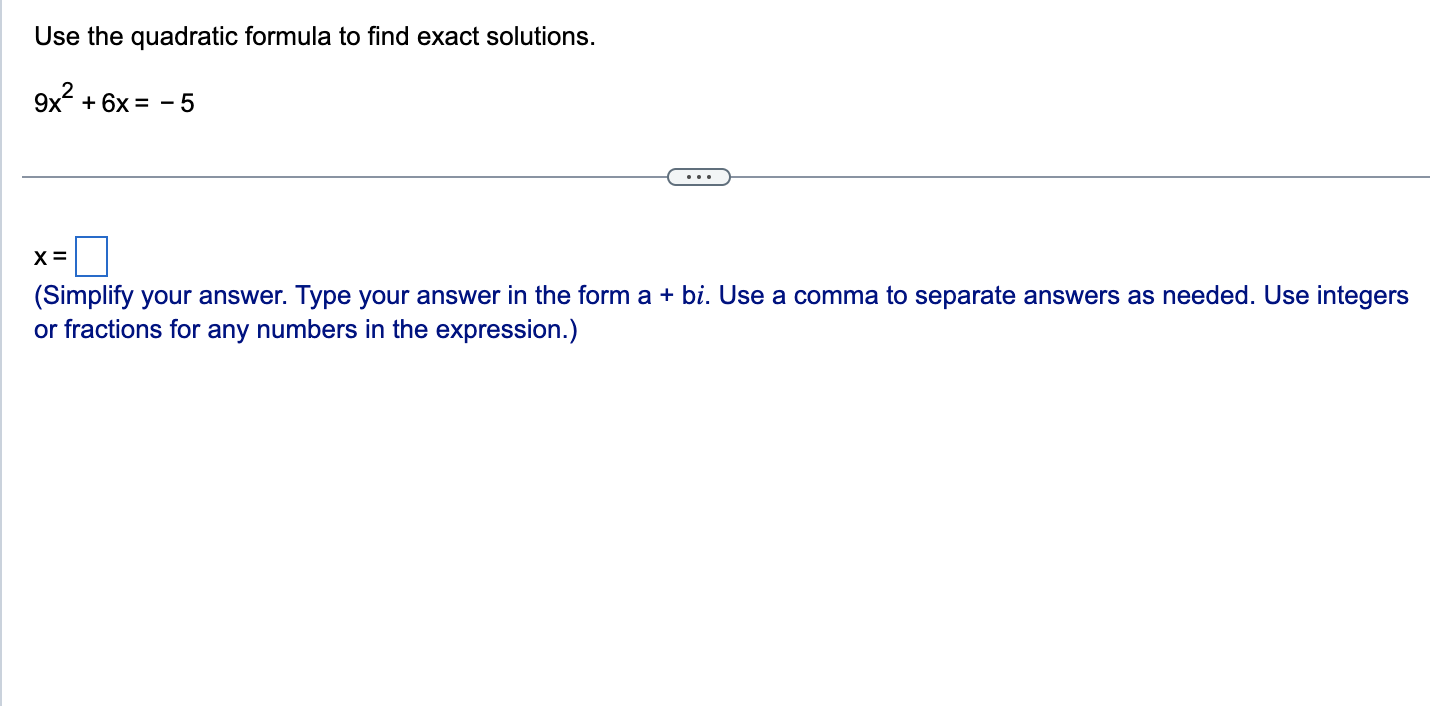1430x706 pixels.
Task: Click the '− 5' term in the equation
Action: coord(179,103)
